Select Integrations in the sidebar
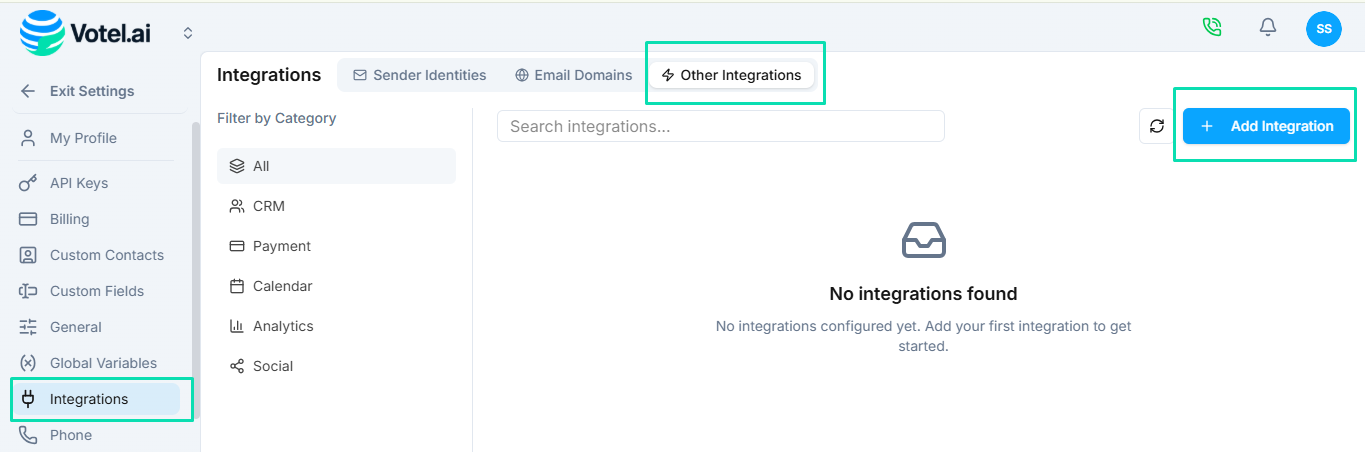The height and width of the screenshot is (452, 1365). pos(96,399)
